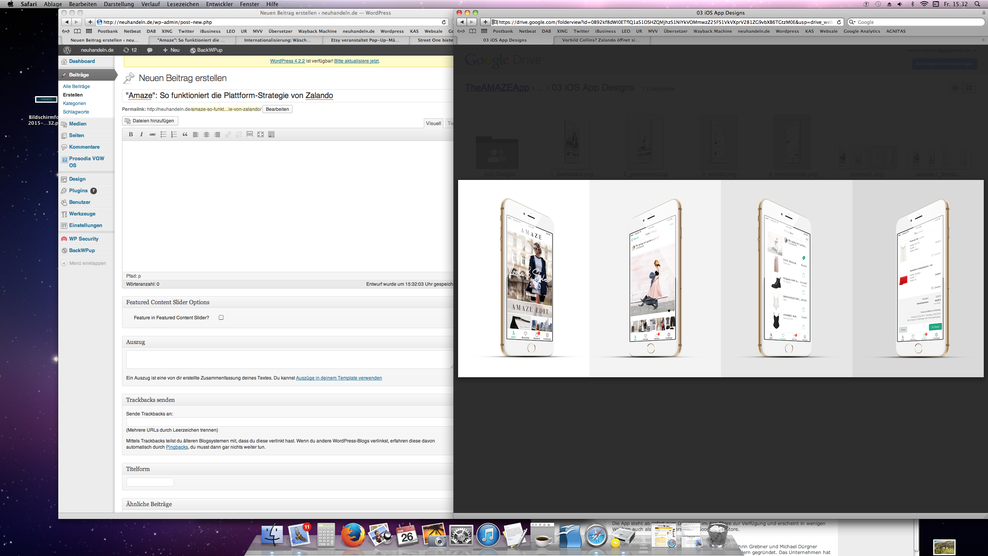This screenshot has width=988, height=556.
Task: Insert a numbered list in the editor
Action: click(174, 134)
